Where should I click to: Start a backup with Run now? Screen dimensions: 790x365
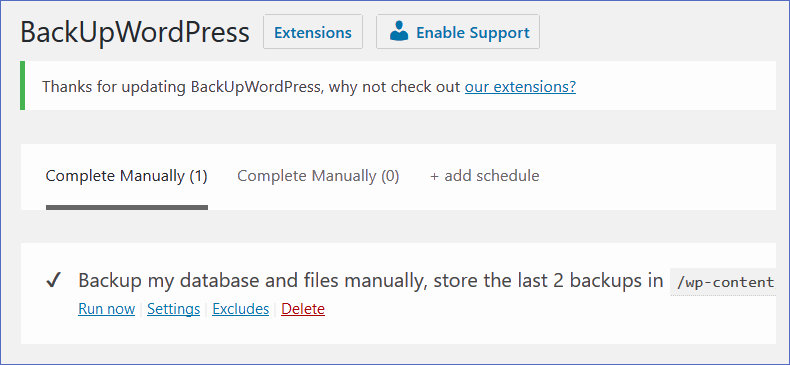pos(107,309)
